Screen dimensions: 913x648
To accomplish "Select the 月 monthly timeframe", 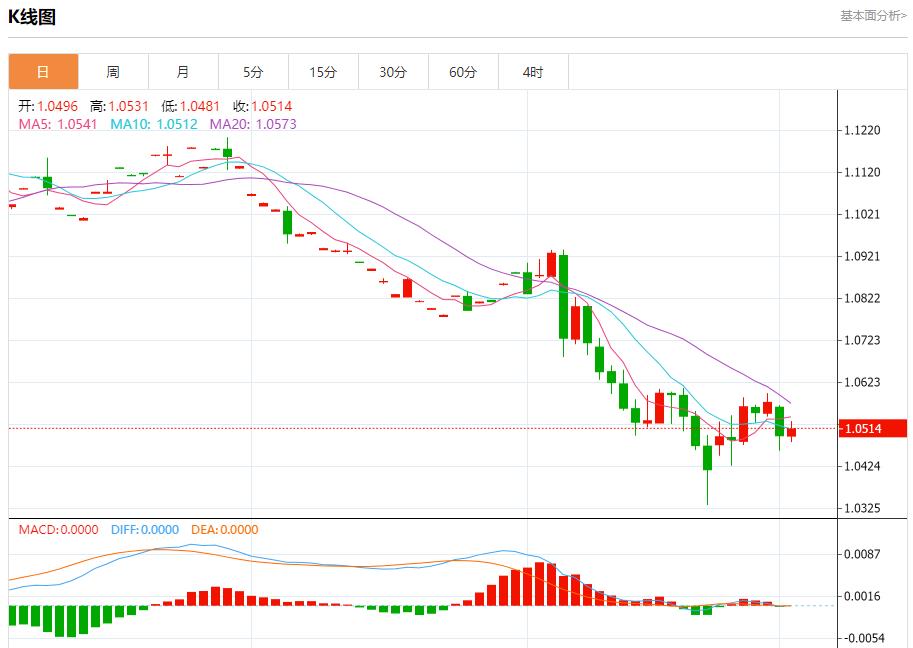I will coord(183,71).
